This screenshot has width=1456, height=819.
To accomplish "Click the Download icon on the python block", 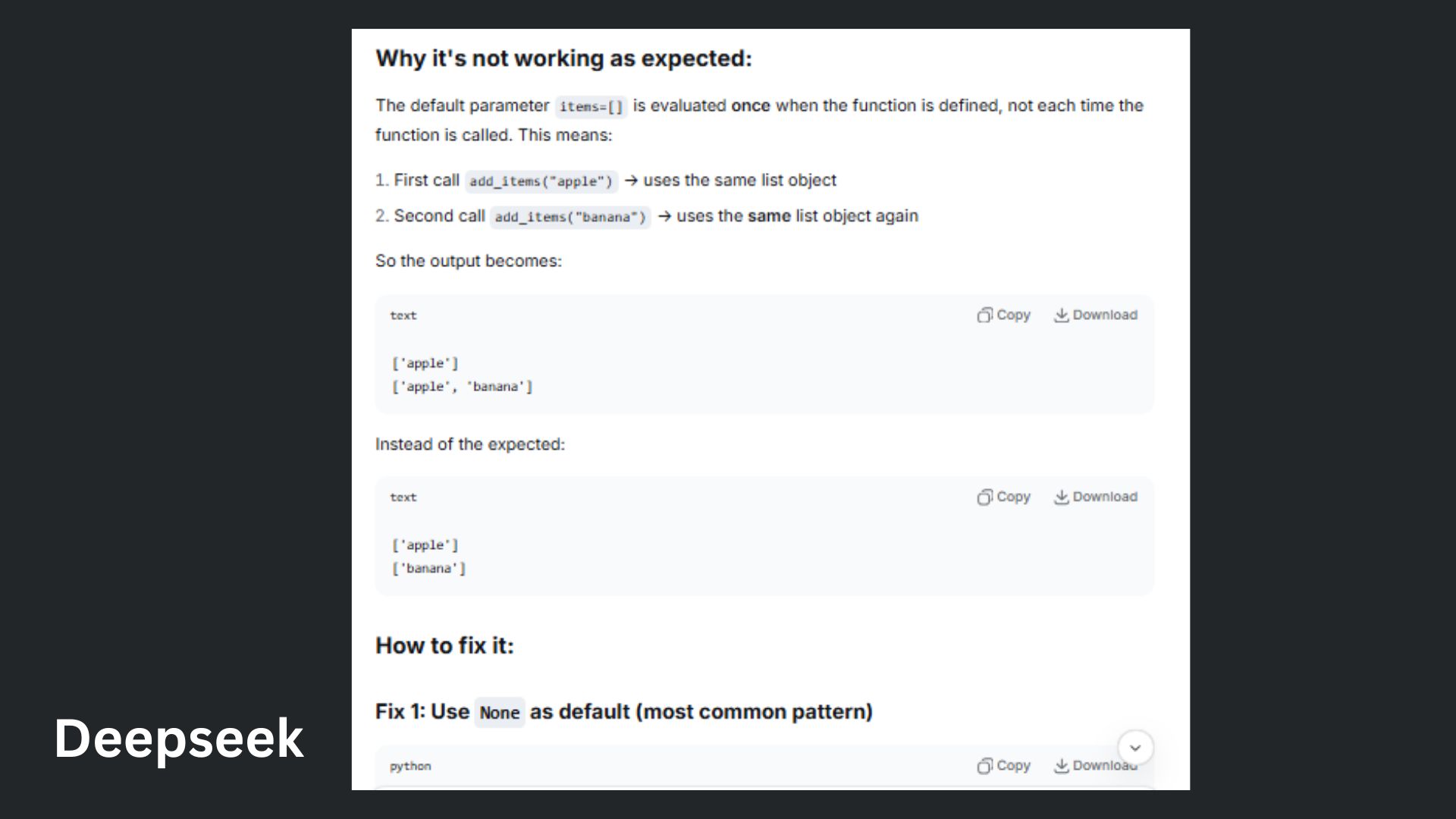I will (1061, 766).
